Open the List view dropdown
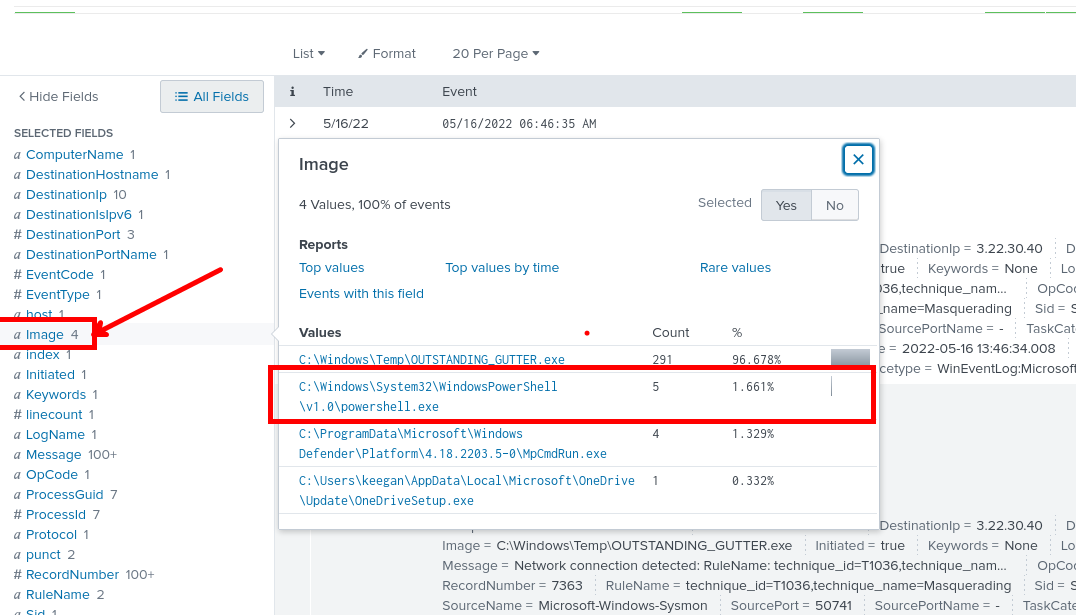The height and width of the screenshot is (615, 1076). pyautogui.click(x=308, y=54)
